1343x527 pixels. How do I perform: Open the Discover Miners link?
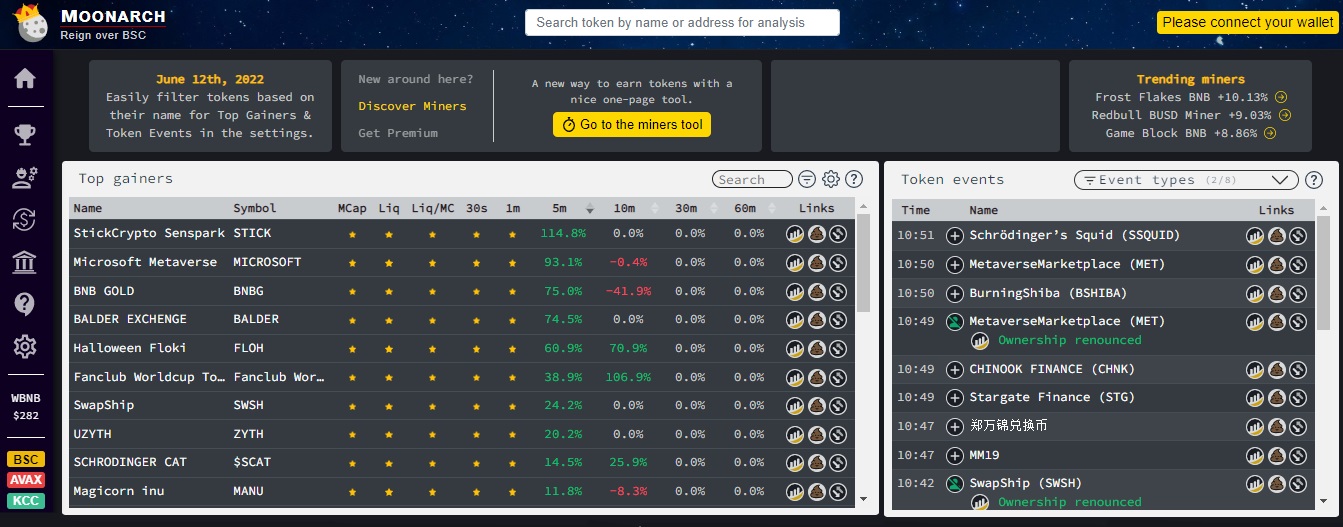coord(412,106)
